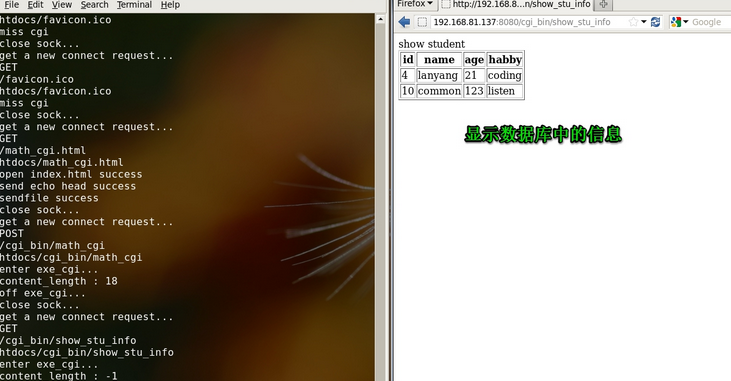Image resolution: width=731 pixels, height=381 pixels.
Task: Click the age cell showing 123
Action: pos(474,91)
